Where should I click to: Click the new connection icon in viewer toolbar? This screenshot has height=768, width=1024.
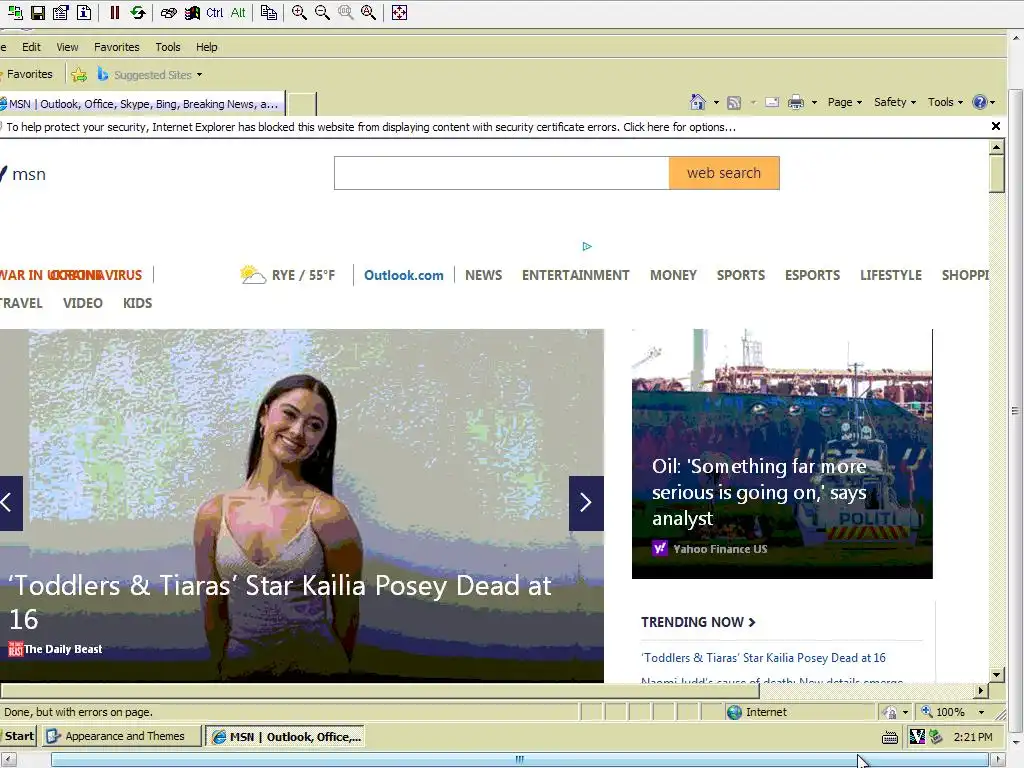pos(15,12)
